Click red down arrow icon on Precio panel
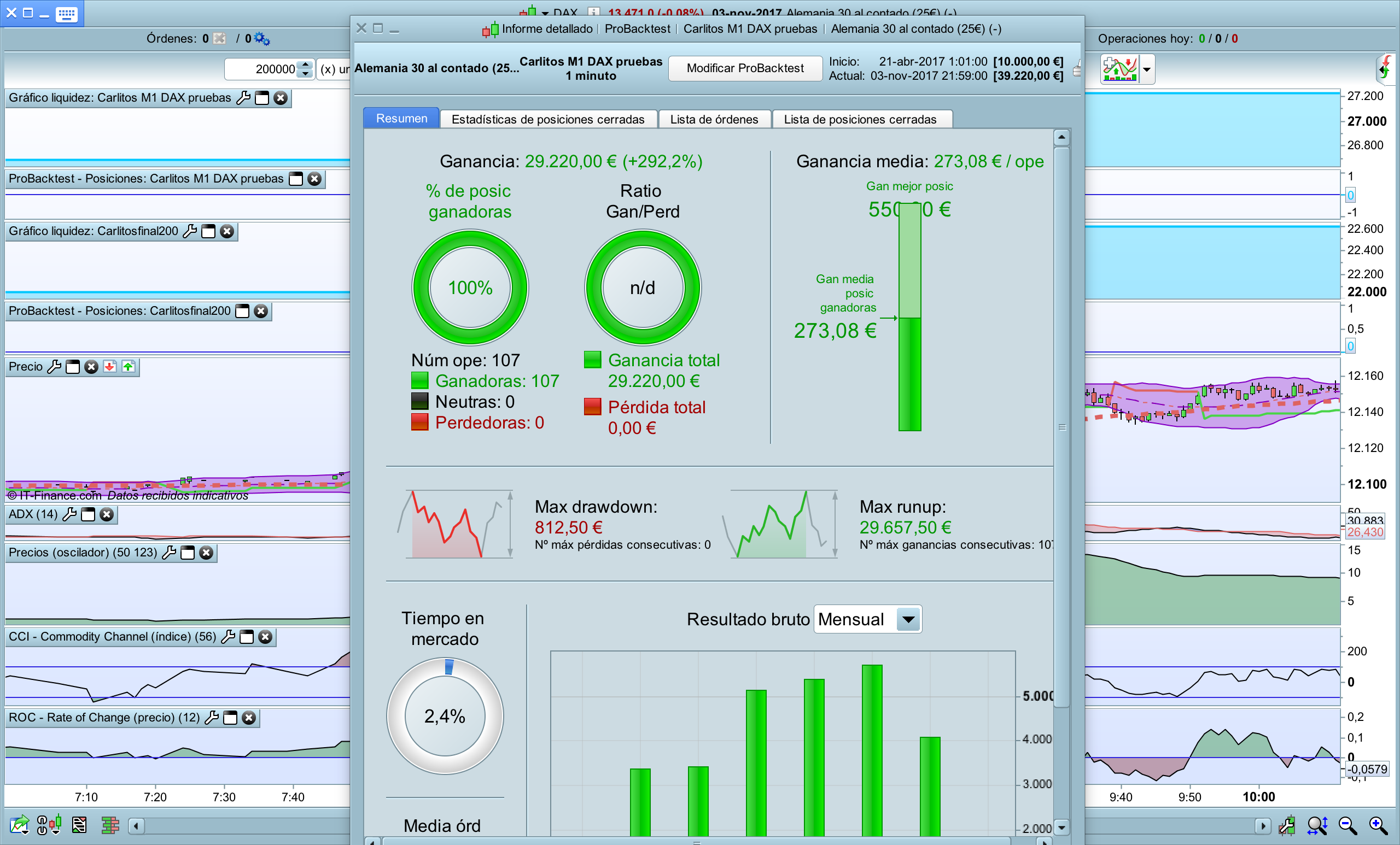Viewport: 1400px width, 845px height. [110, 367]
